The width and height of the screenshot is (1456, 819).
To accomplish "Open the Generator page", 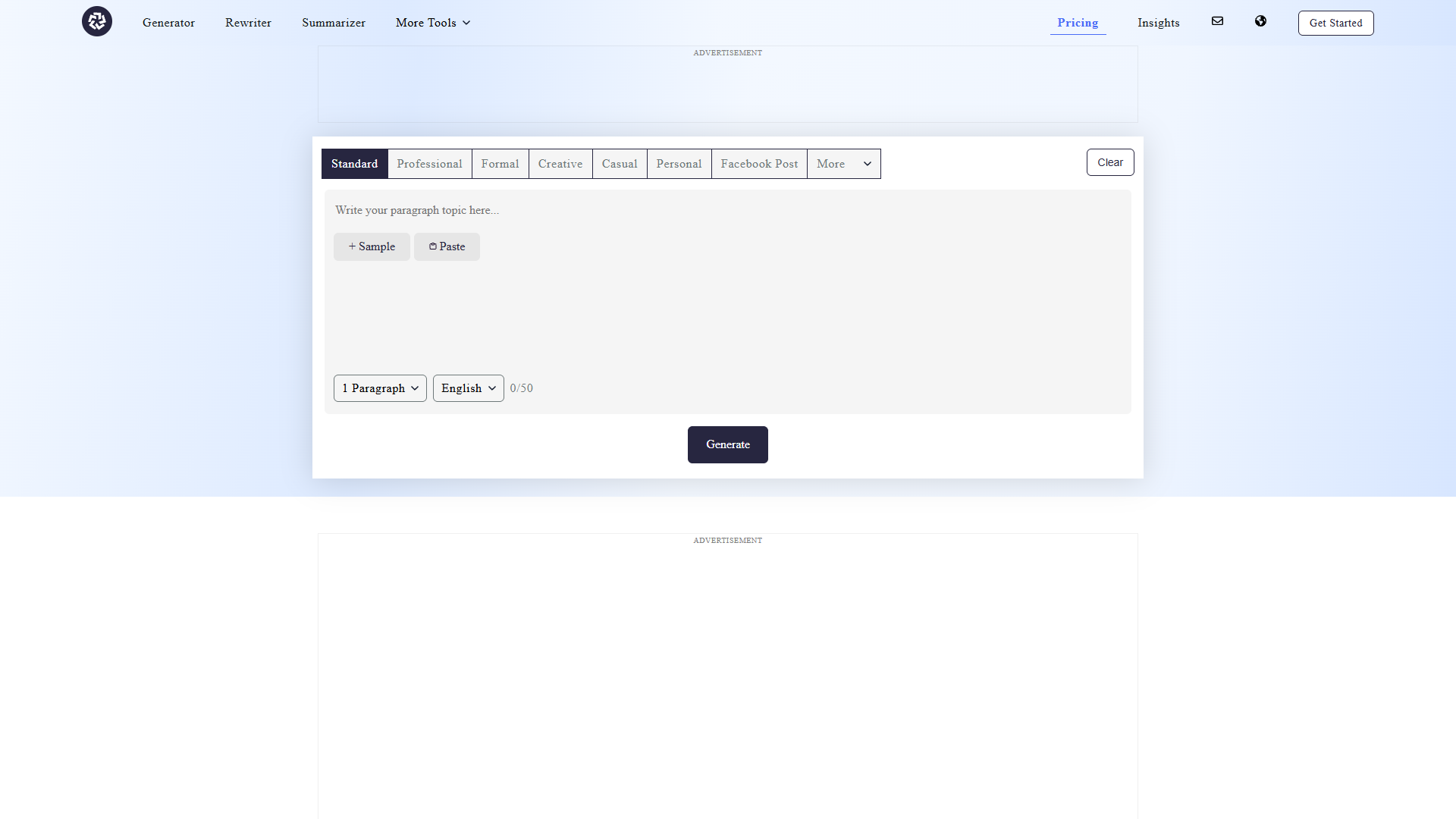I will (x=168, y=23).
